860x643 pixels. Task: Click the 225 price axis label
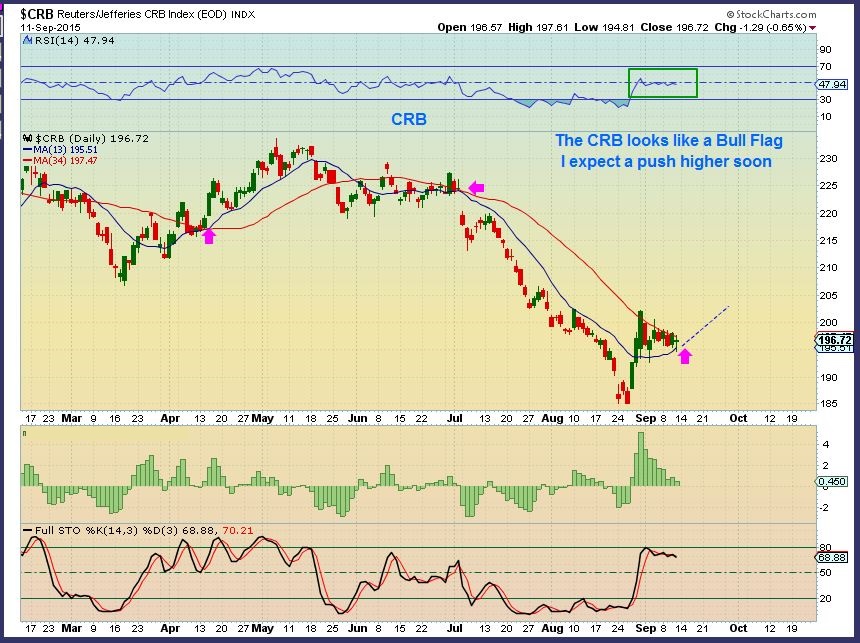click(828, 185)
